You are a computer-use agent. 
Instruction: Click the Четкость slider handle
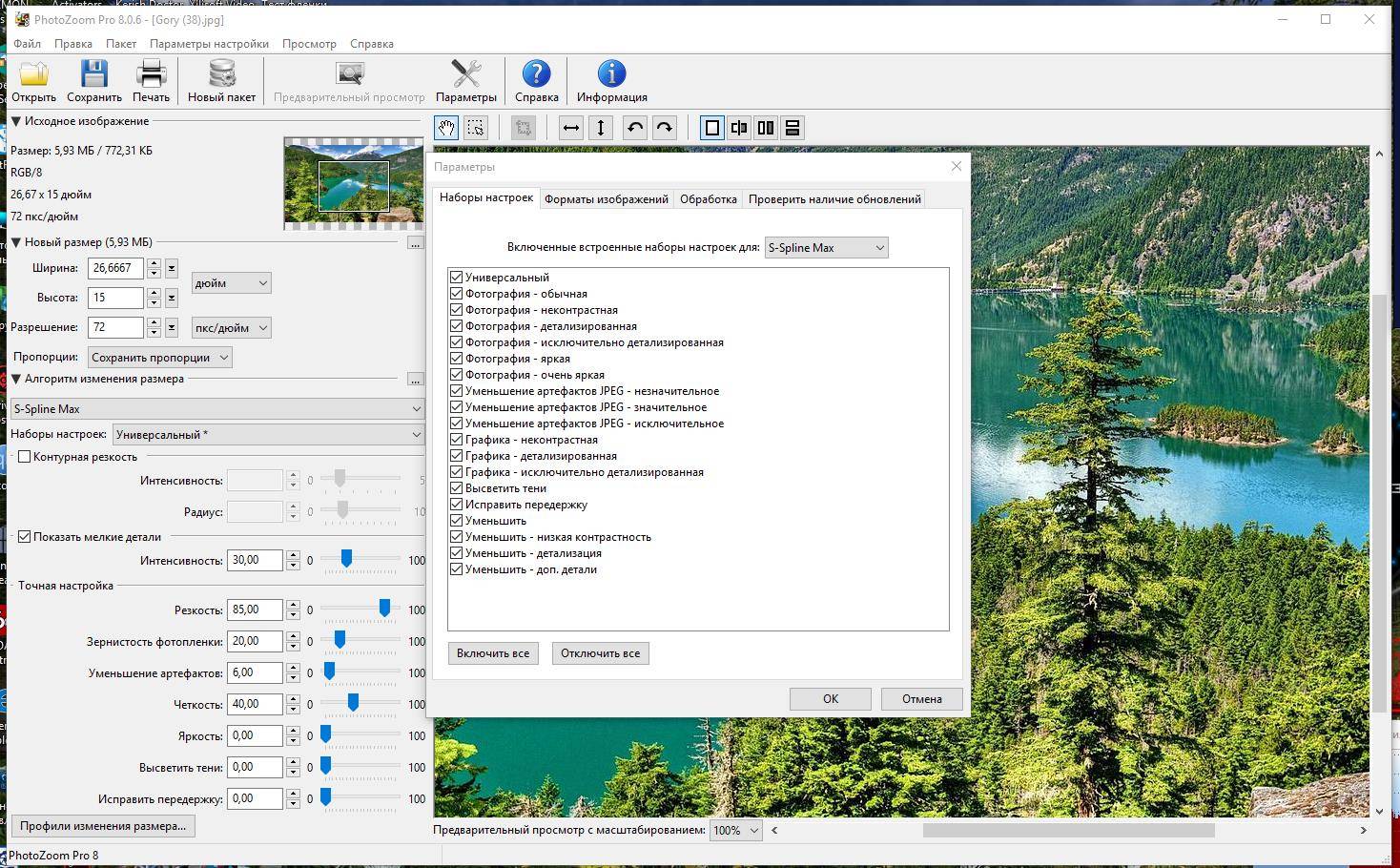pos(353,703)
